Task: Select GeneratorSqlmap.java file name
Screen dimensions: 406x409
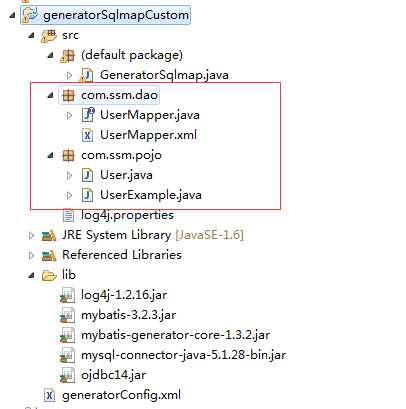Action: pyautogui.click(x=164, y=75)
